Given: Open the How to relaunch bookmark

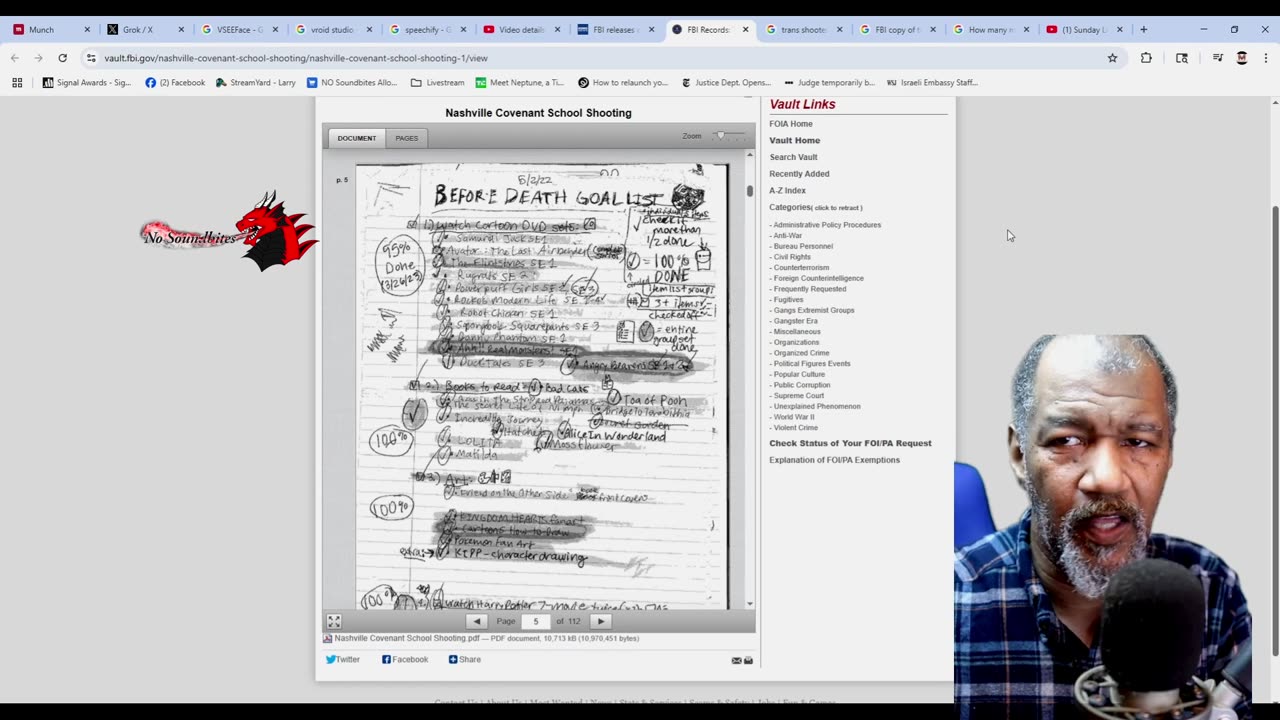Looking at the screenshot, I should tap(622, 82).
